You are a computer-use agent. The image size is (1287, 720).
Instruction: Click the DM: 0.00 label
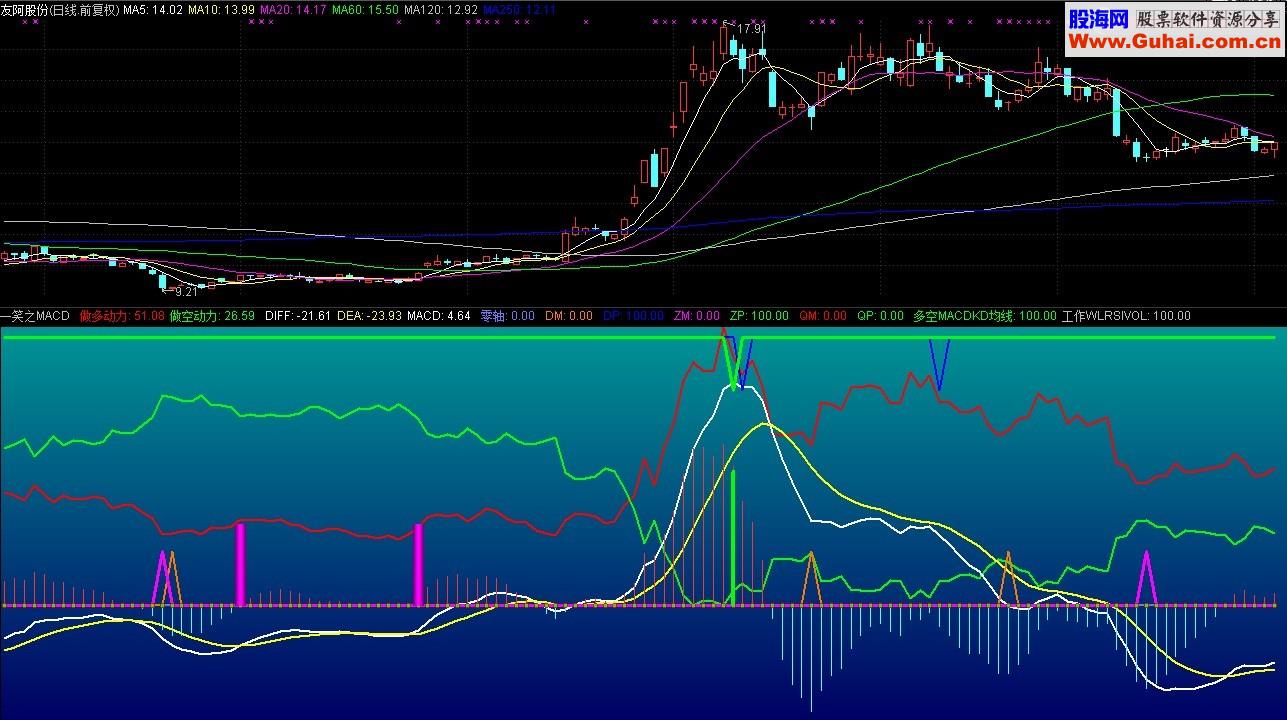[569, 316]
